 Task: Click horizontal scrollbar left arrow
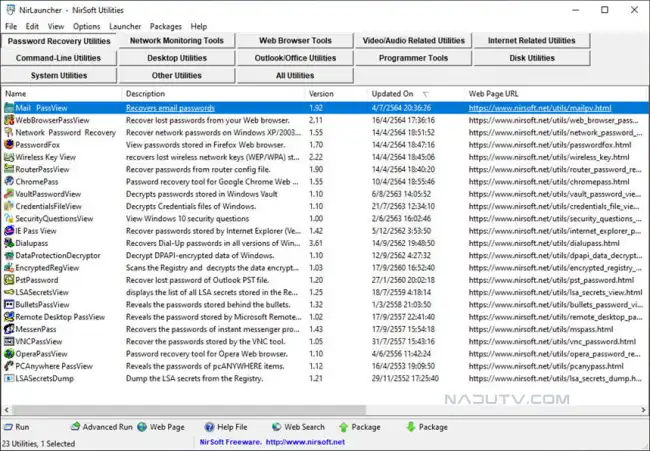tap(6, 410)
